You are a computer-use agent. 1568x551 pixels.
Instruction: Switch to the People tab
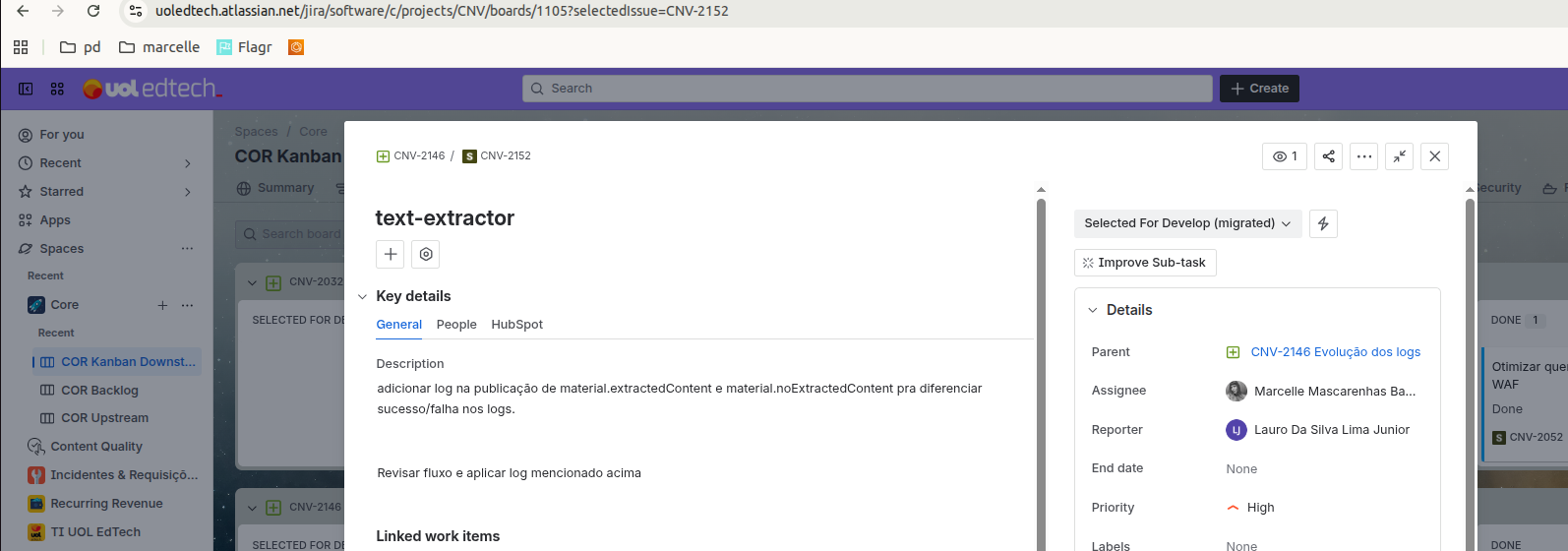pos(456,325)
